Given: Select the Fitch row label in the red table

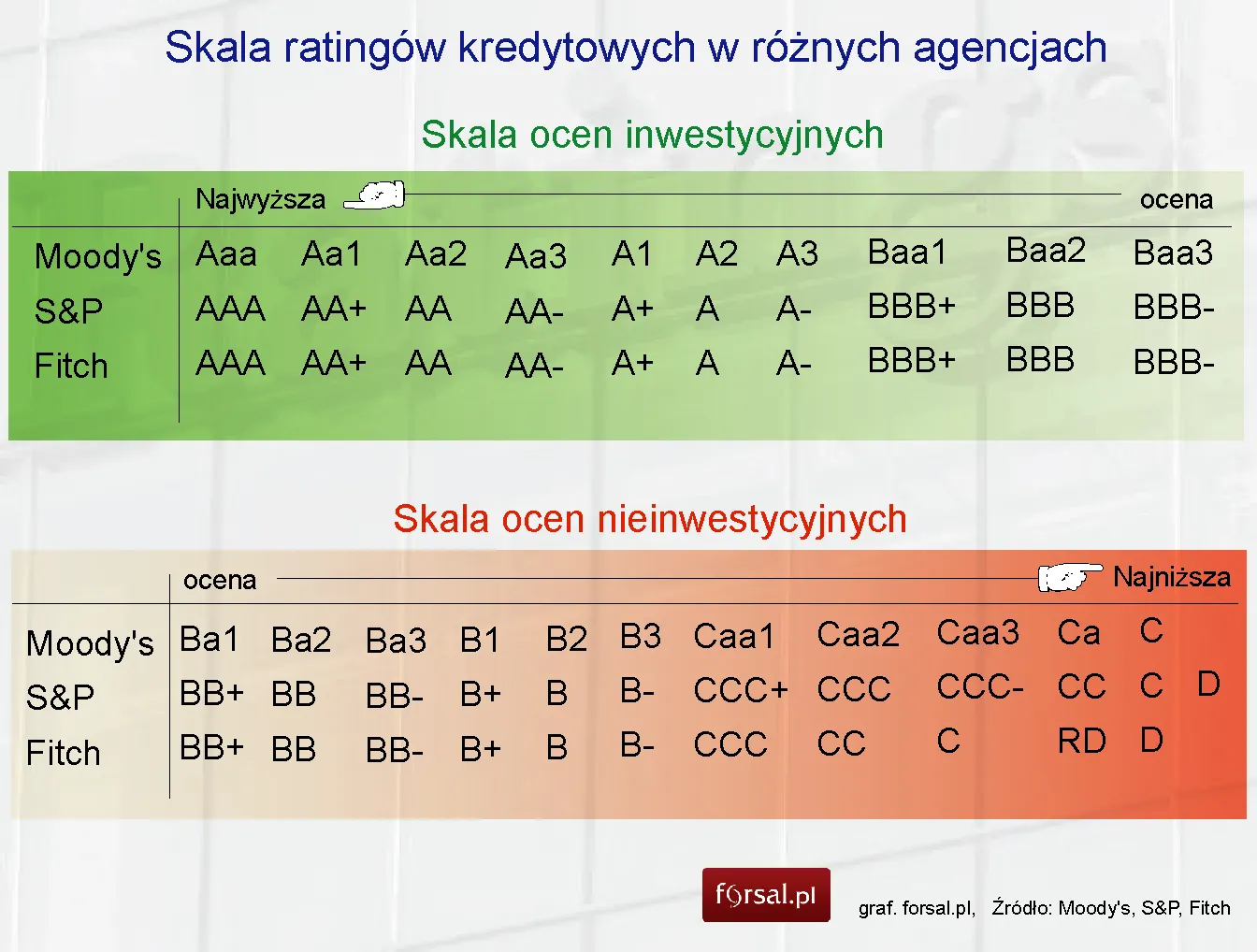Looking at the screenshot, I should 64,753.
